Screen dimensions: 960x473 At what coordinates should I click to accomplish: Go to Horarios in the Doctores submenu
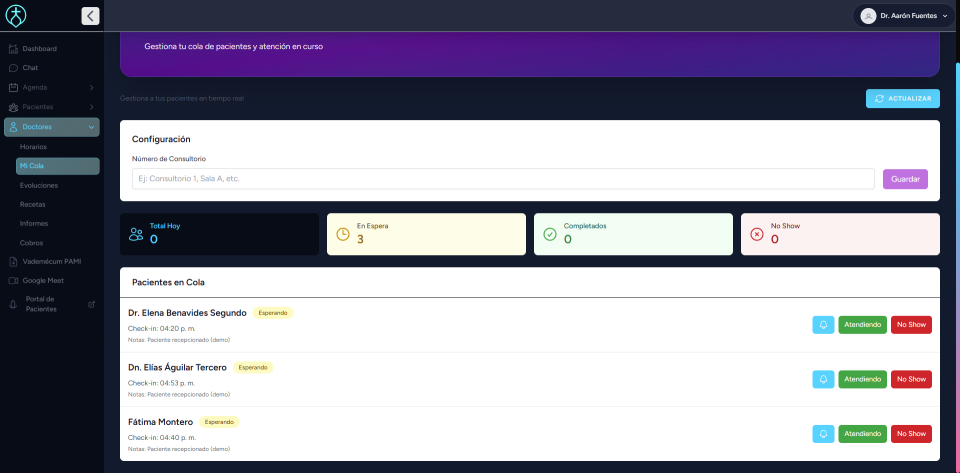[33, 147]
